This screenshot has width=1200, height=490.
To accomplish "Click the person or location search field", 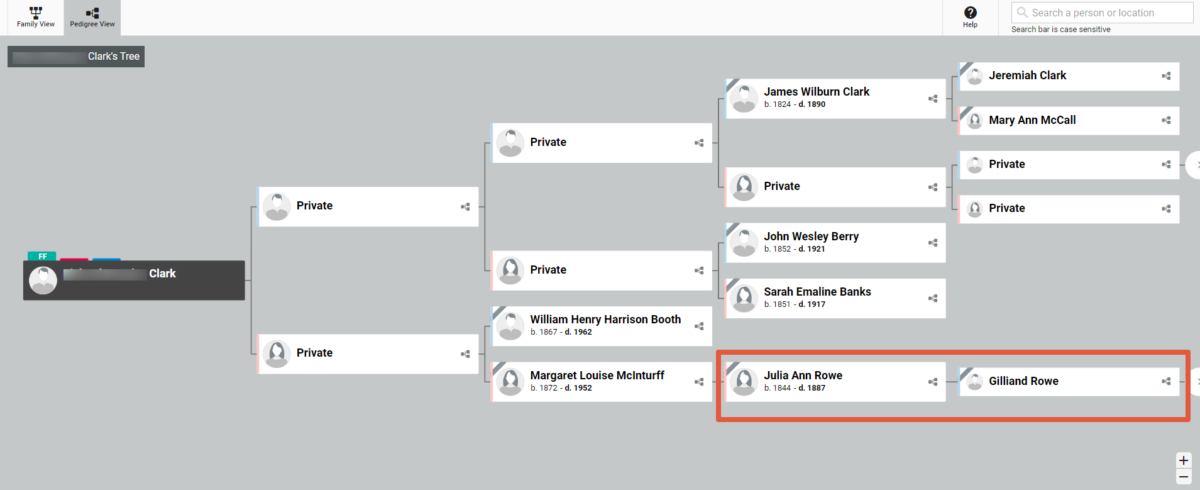I will coord(1103,13).
